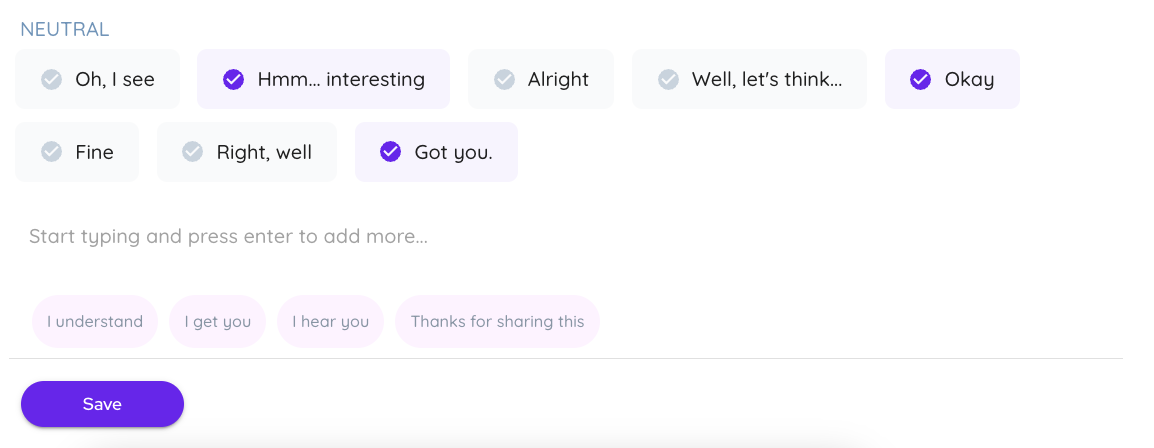Click the purple check icon beside Okay
1154x448 pixels.
pyautogui.click(x=921, y=79)
